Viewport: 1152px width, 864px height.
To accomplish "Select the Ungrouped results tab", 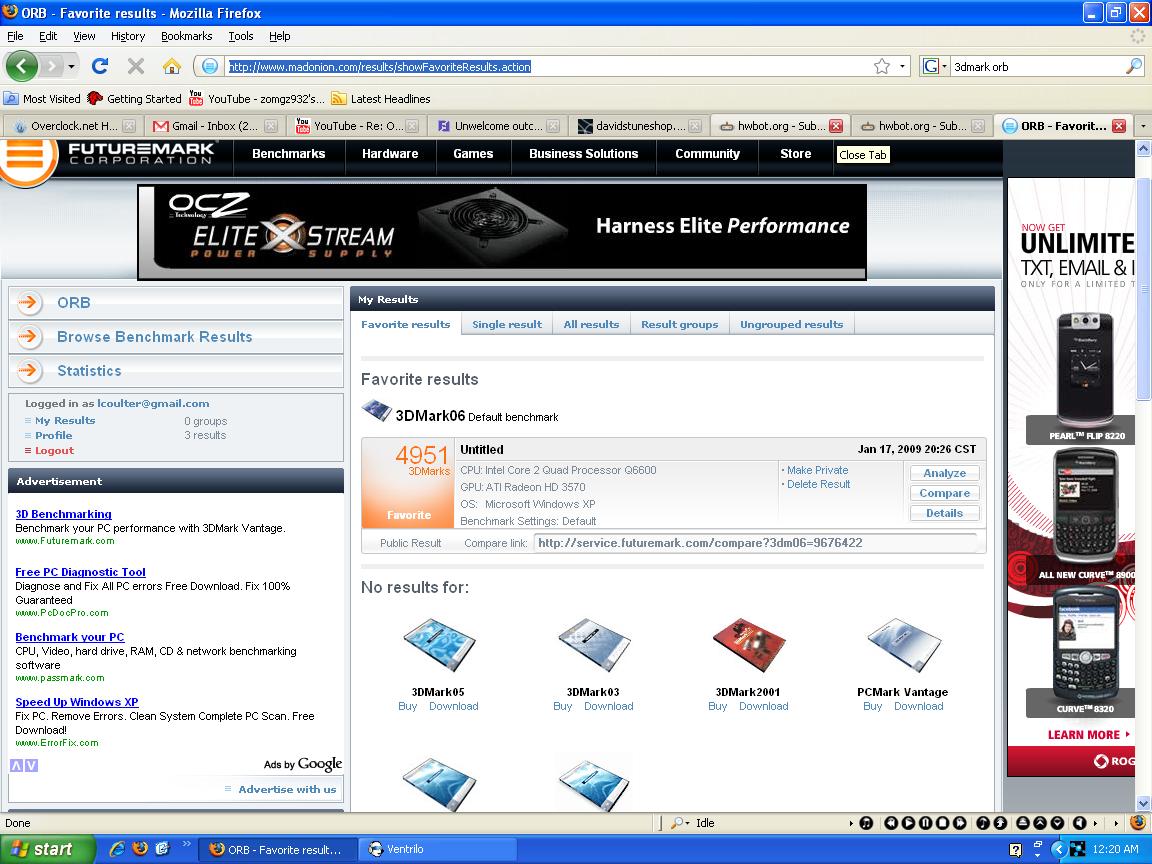I will coord(791,324).
